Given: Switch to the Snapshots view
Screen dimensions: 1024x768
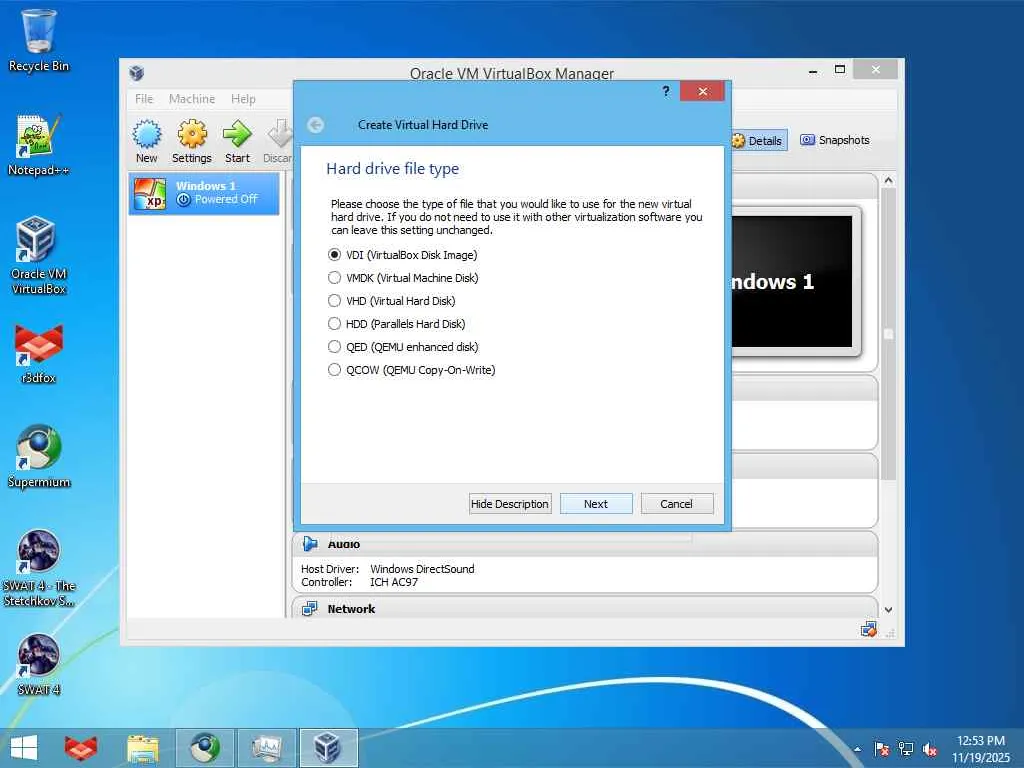Looking at the screenshot, I should click(x=835, y=140).
